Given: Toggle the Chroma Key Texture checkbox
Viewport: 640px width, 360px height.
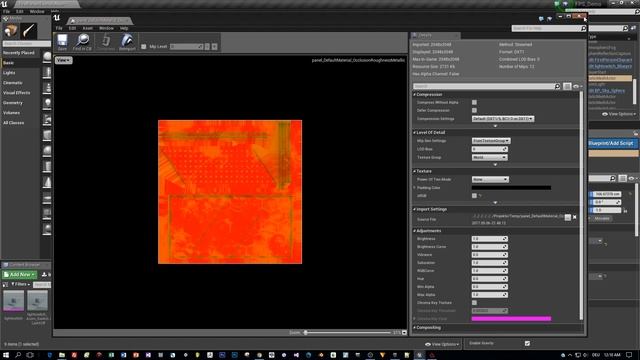Looking at the screenshot, I should click(x=474, y=302).
